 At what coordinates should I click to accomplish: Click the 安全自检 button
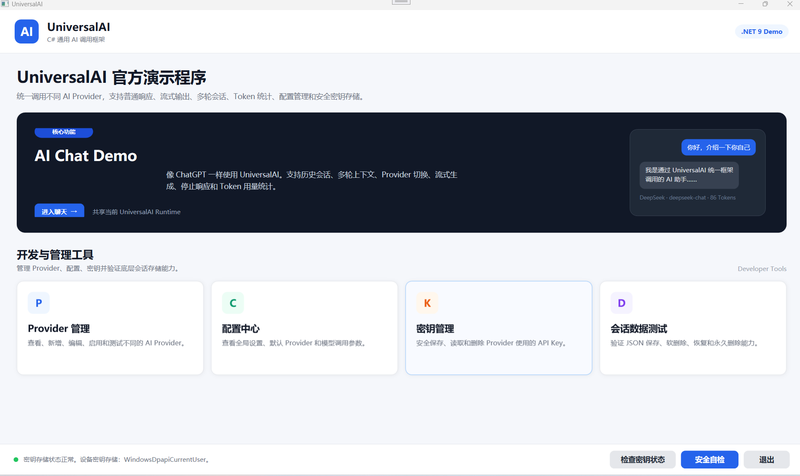[x=709, y=460]
